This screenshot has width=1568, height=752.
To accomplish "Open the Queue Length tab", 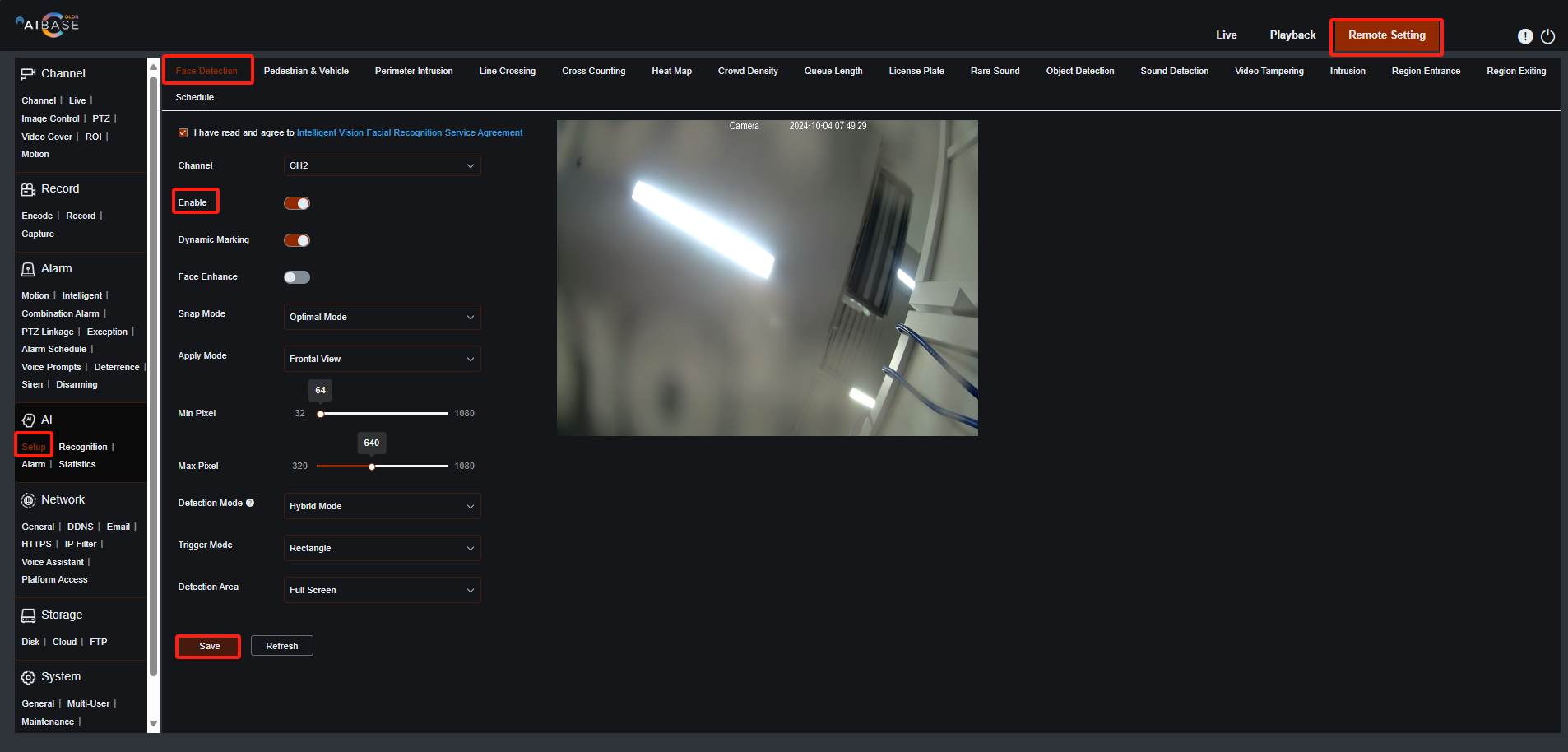I will point(833,71).
